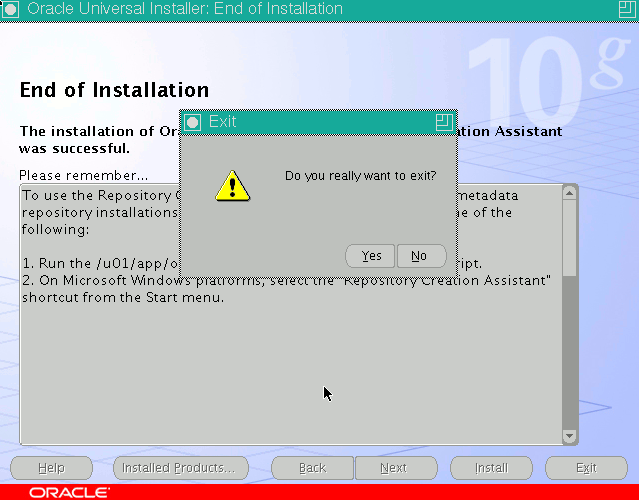Open the installer window menu icon
Screen dimensions: 639x500
(x=10, y=9)
